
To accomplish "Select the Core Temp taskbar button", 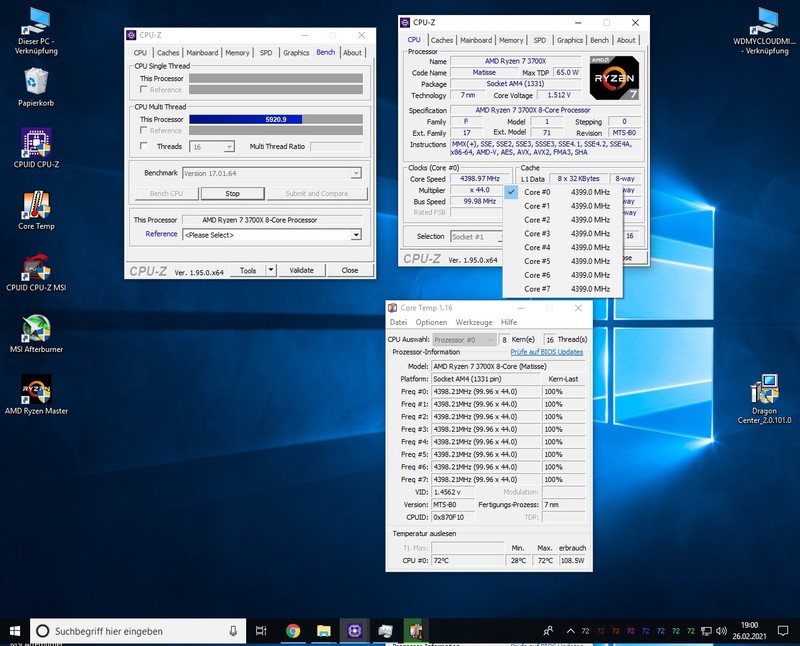I will click(x=416, y=631).
